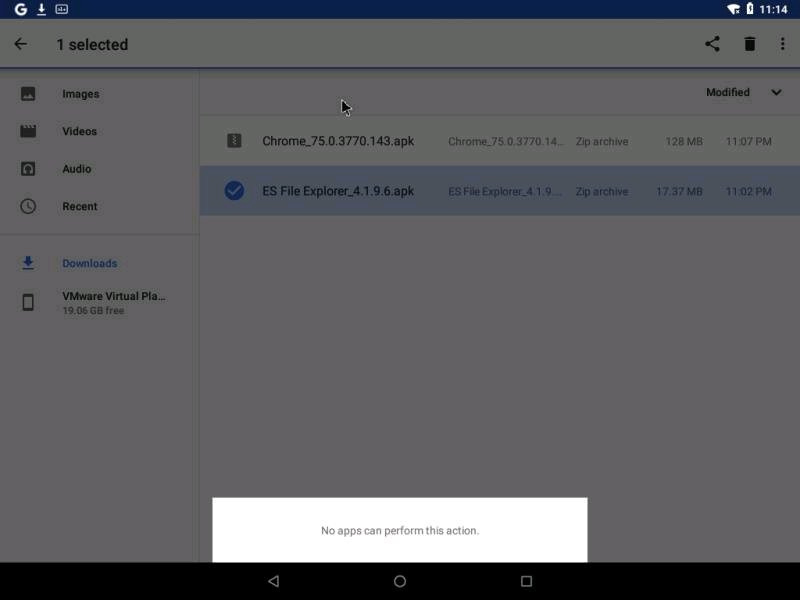Image resolution: width=800 pixels, height=600 pixels.
Task: Click the '128 MB' size of Chrome apk
Action: pos(684,141)
